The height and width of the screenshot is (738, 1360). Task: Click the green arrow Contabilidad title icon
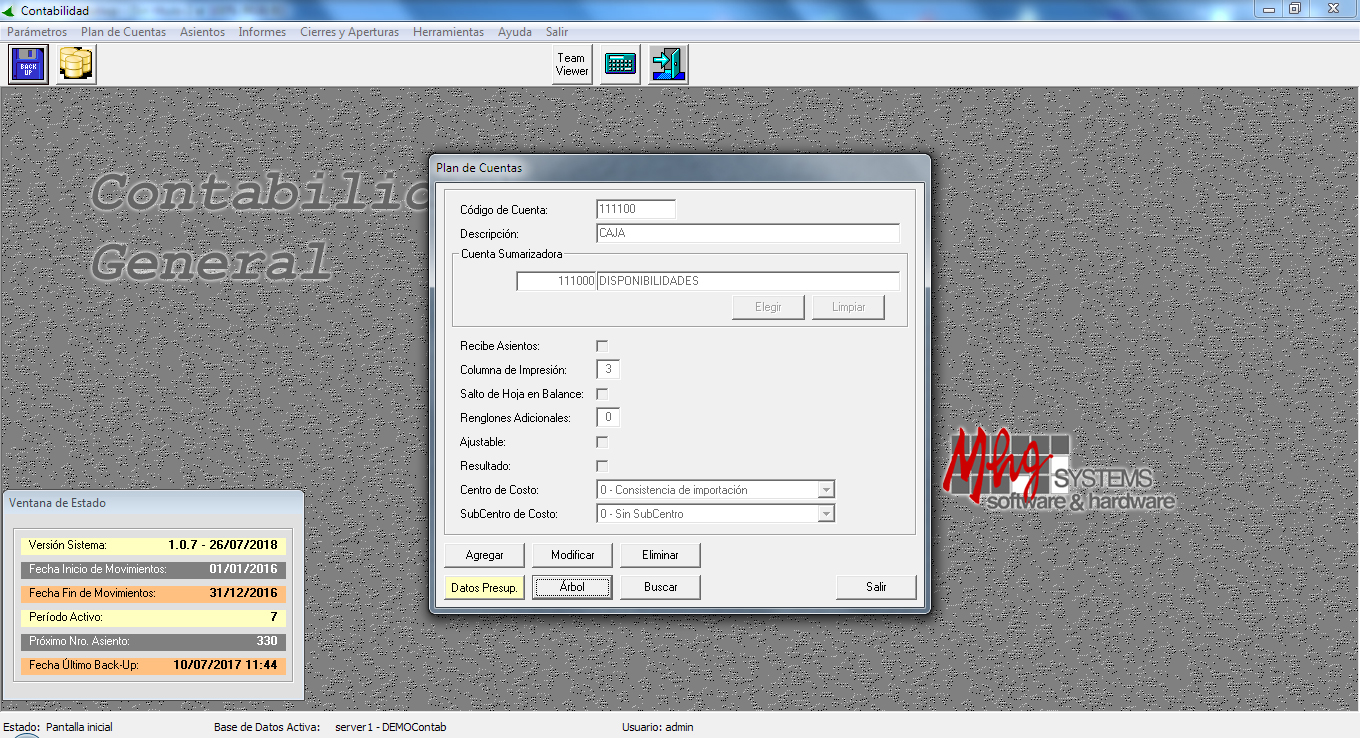point(10,11)
